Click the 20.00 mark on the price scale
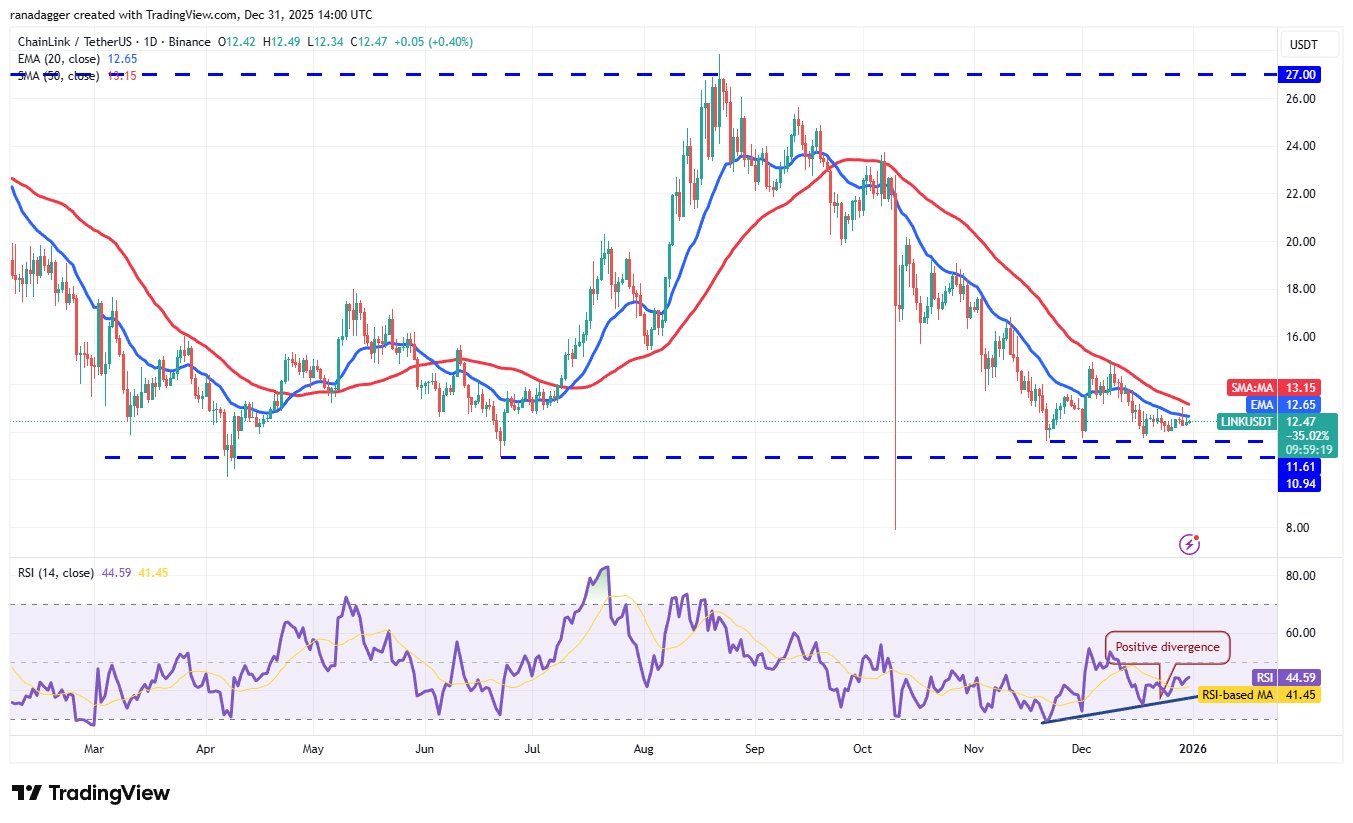This screenshot has height=823, width=1353. tap(1300, 241)
